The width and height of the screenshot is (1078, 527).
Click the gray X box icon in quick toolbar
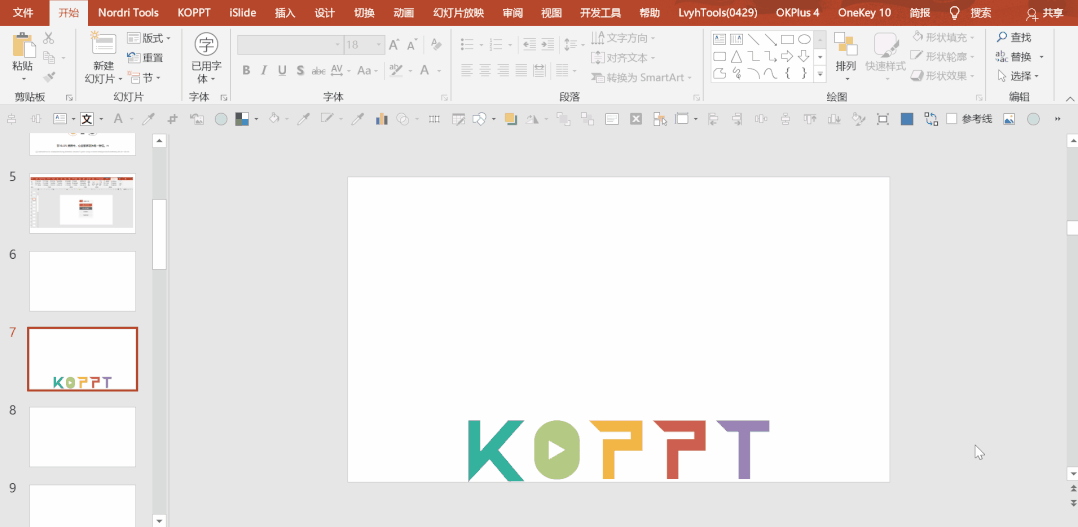(636, 119)
